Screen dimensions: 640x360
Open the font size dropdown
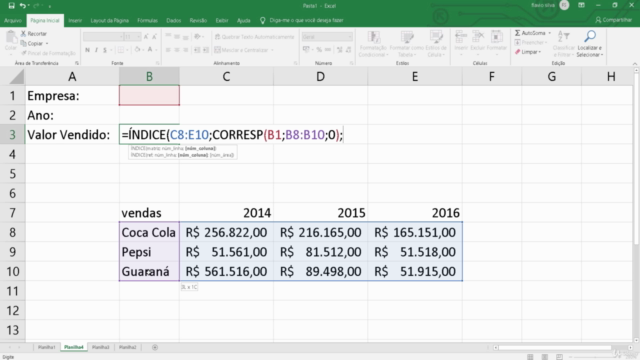point(139,37)
